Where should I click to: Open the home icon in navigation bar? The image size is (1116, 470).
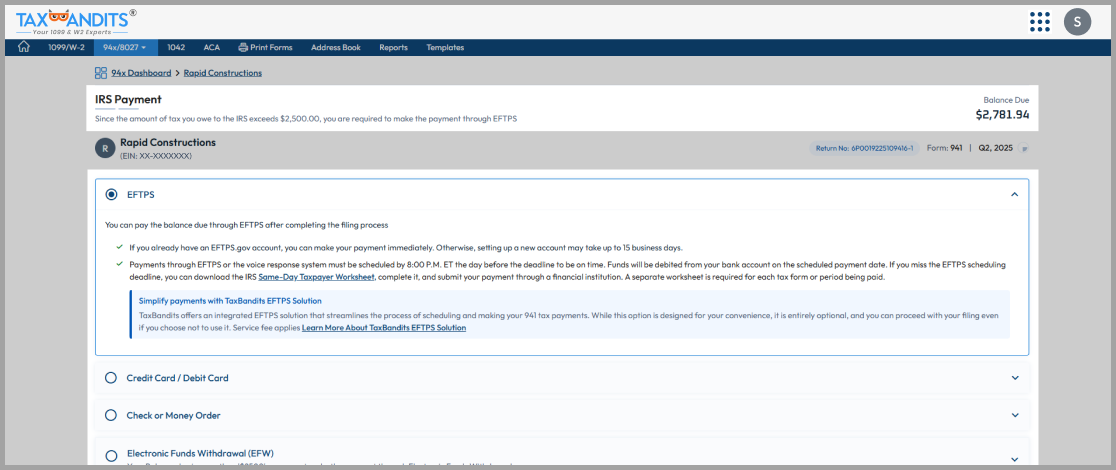click(23, 47)
